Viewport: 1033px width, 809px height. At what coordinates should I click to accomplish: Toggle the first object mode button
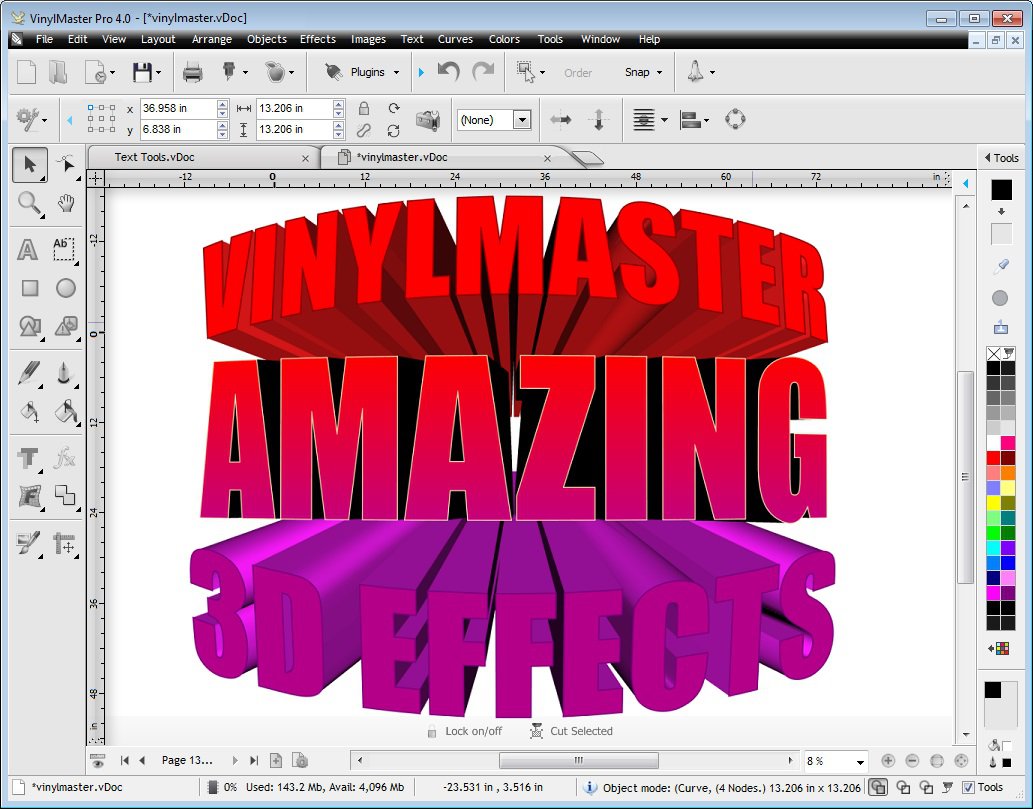[878, 787]
